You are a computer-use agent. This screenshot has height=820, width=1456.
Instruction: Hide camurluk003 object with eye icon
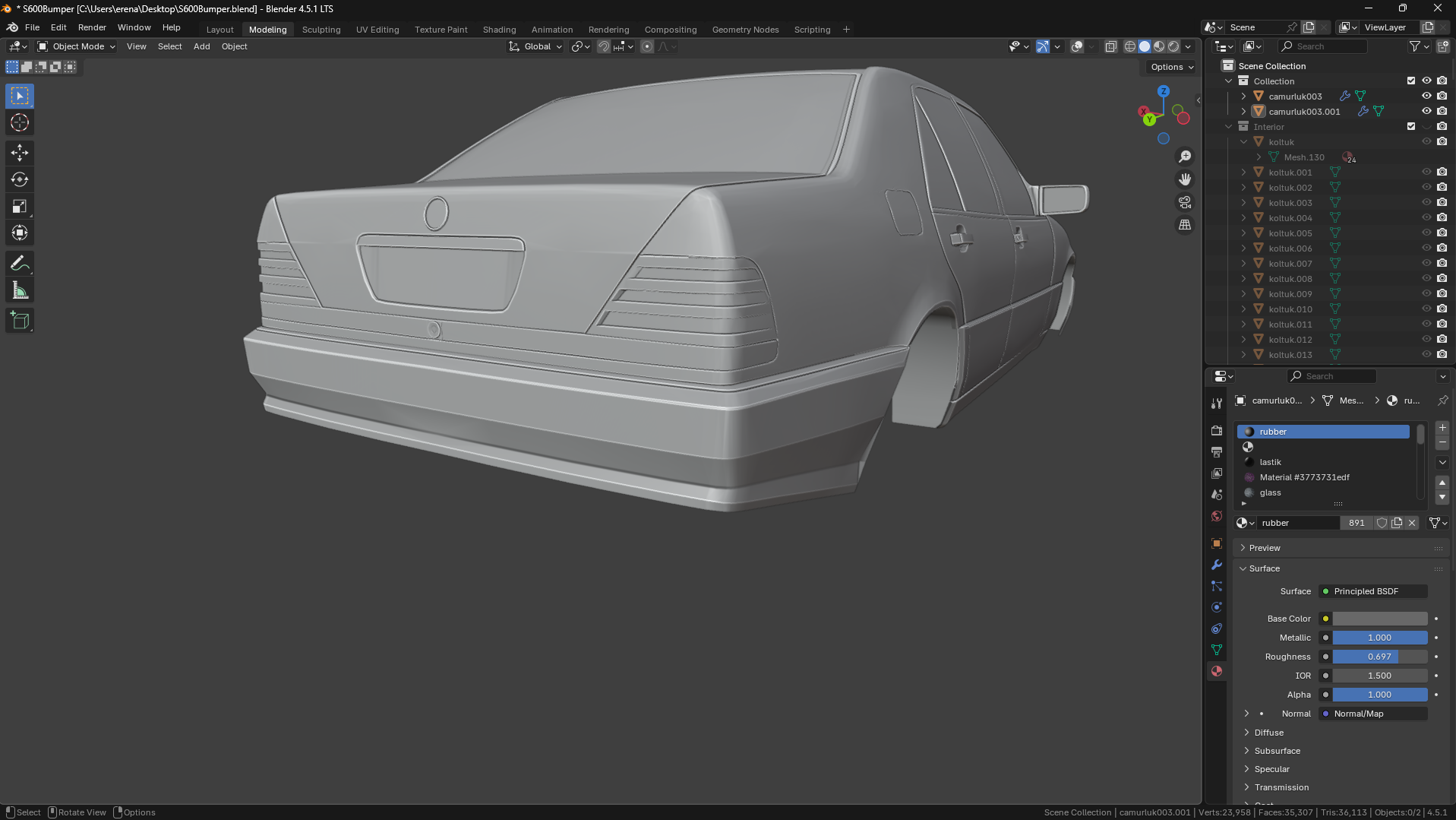1426,96
